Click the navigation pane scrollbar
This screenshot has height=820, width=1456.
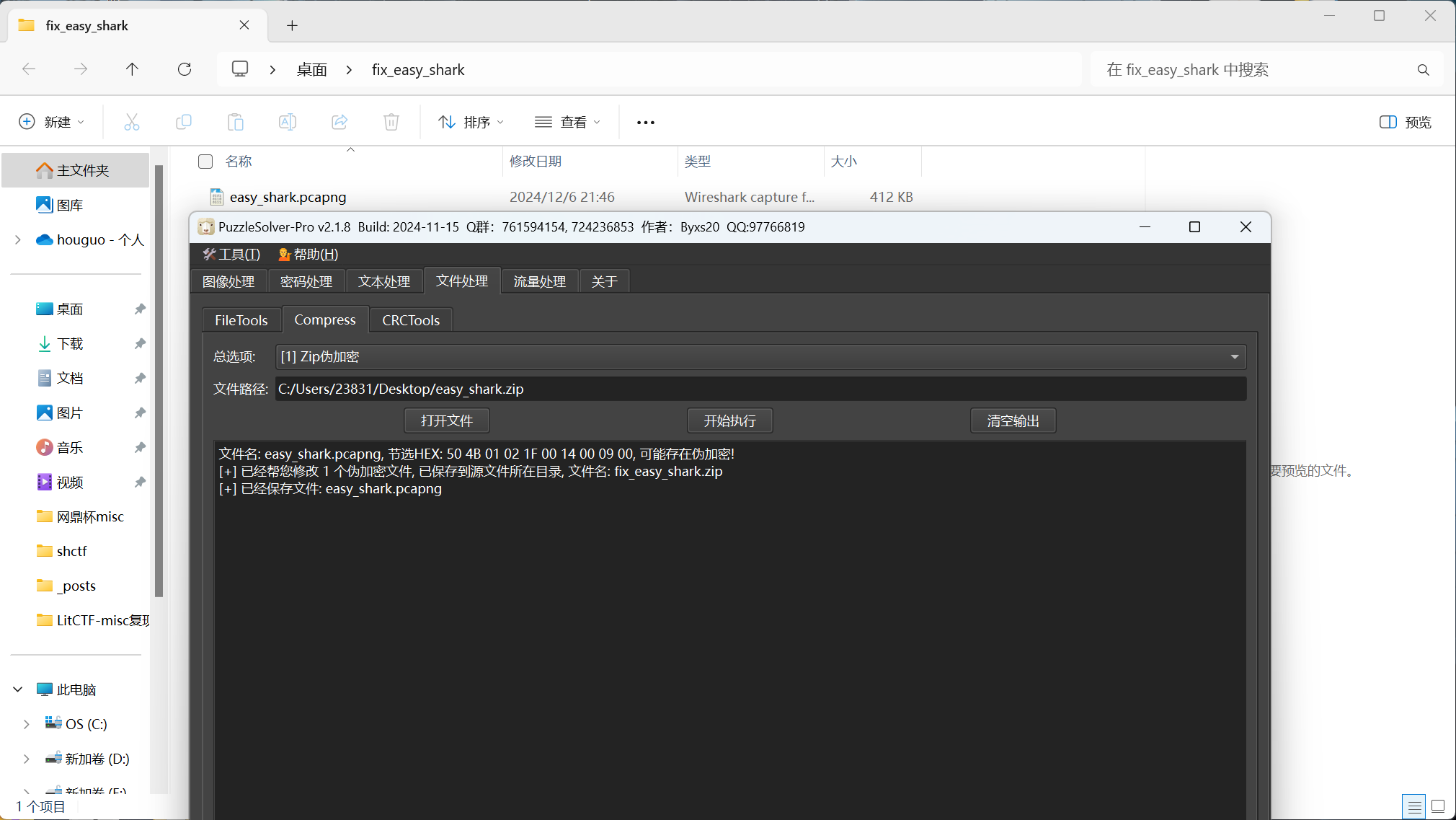point(159,381)
